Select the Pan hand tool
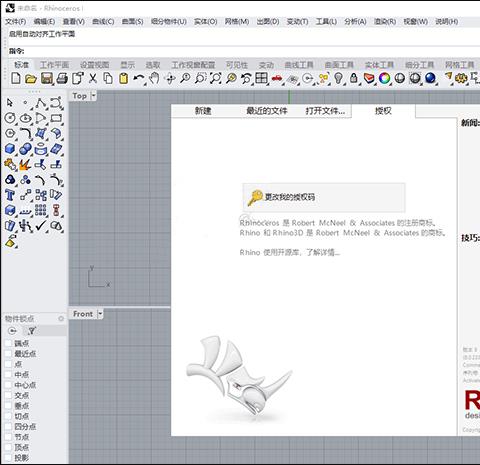This screenshot has height=465, width=480. (154, 79)
